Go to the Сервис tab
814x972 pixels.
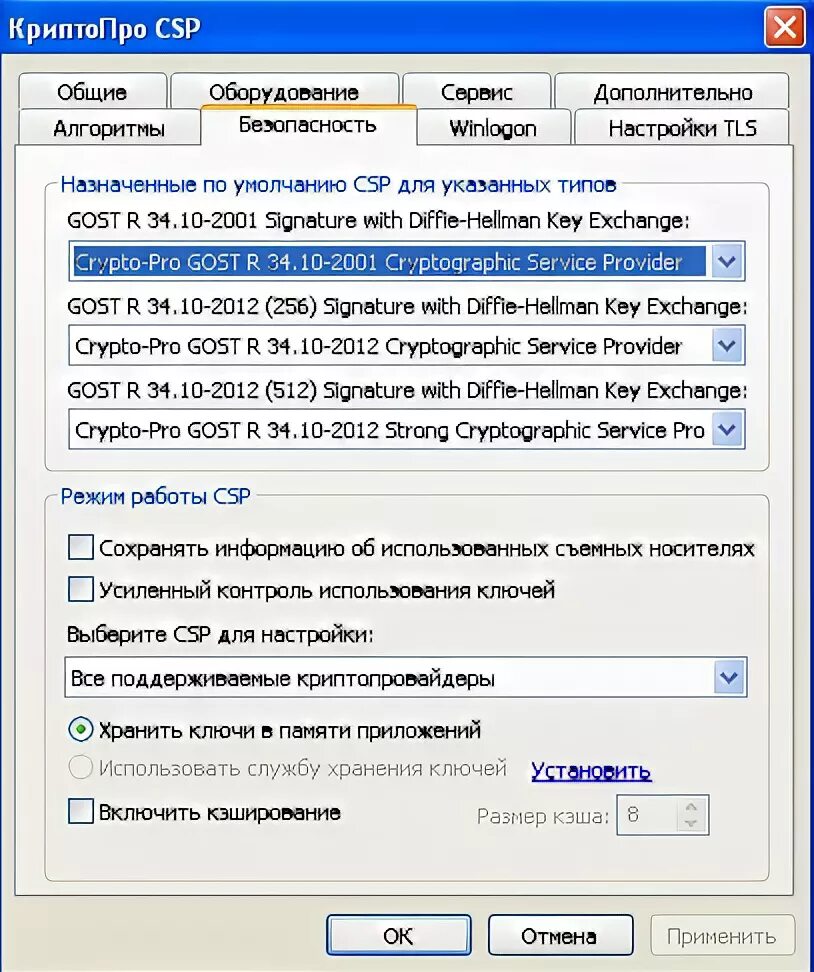(x=476, y=92)
